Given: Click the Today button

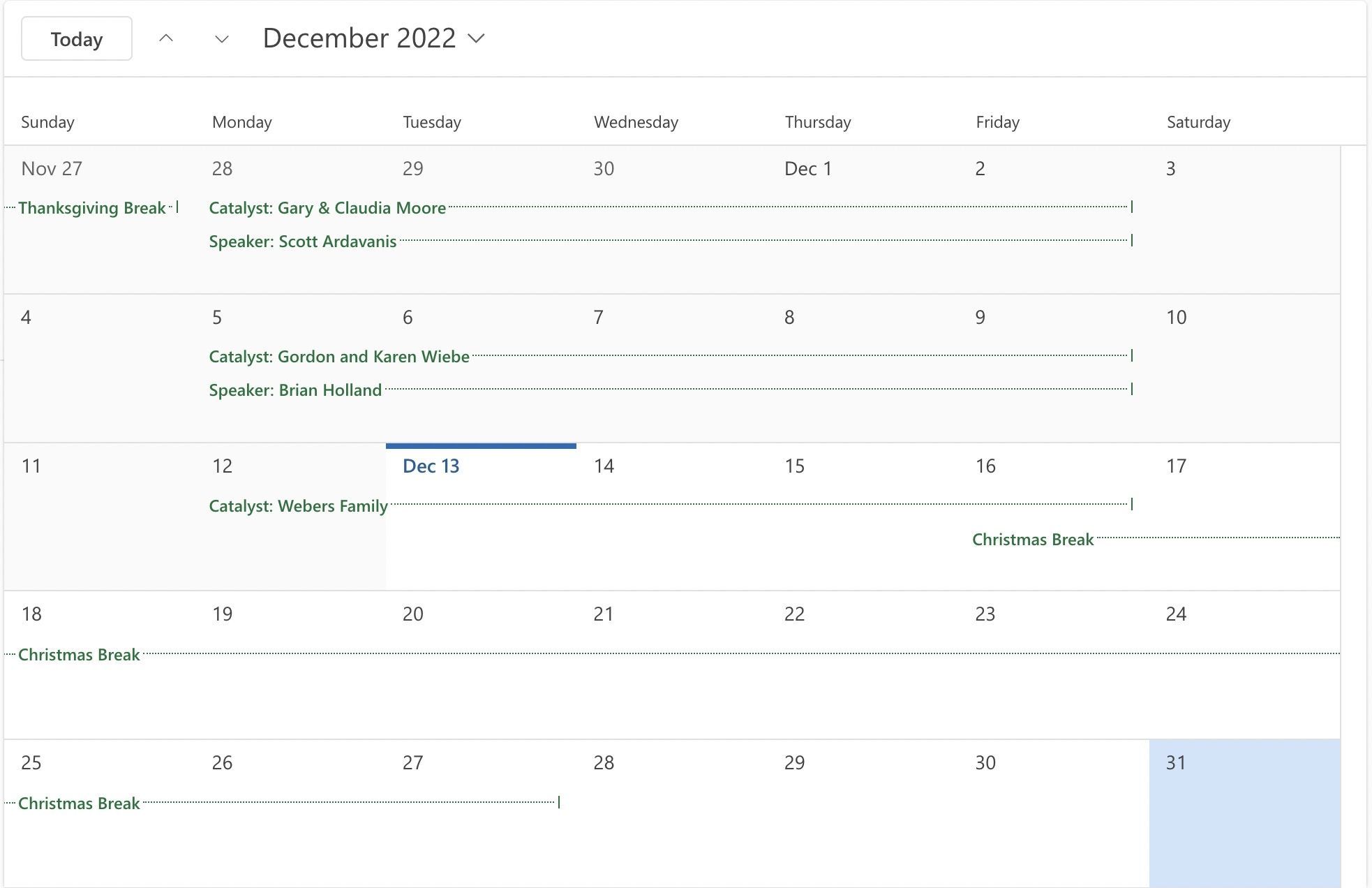Looking at the screenshot, I should click(x=77, y=38).
